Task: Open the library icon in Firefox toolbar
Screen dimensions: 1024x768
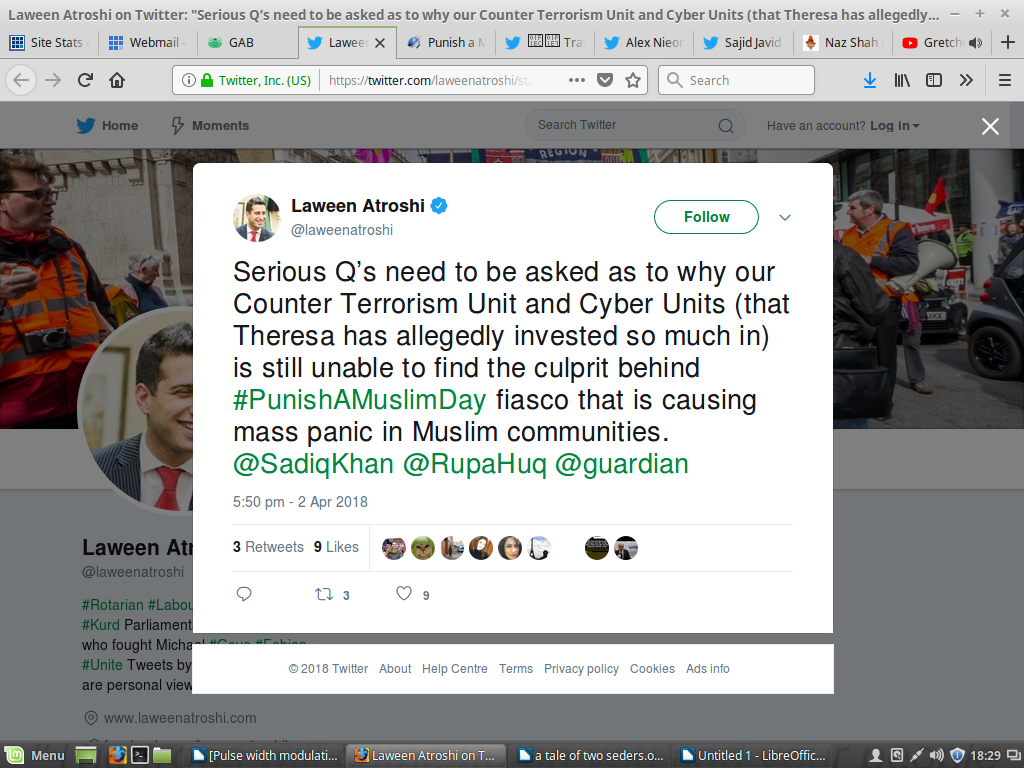Action: 902,80
